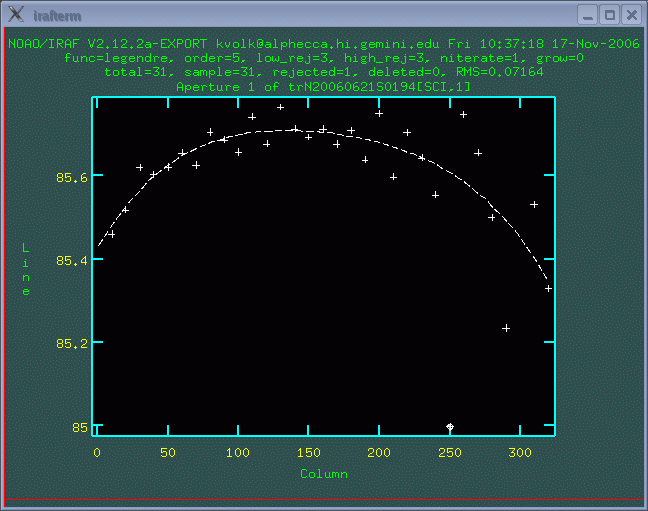The image size is (648, 511).
Task: Close the irafterm window
Action: pos(632,15)
